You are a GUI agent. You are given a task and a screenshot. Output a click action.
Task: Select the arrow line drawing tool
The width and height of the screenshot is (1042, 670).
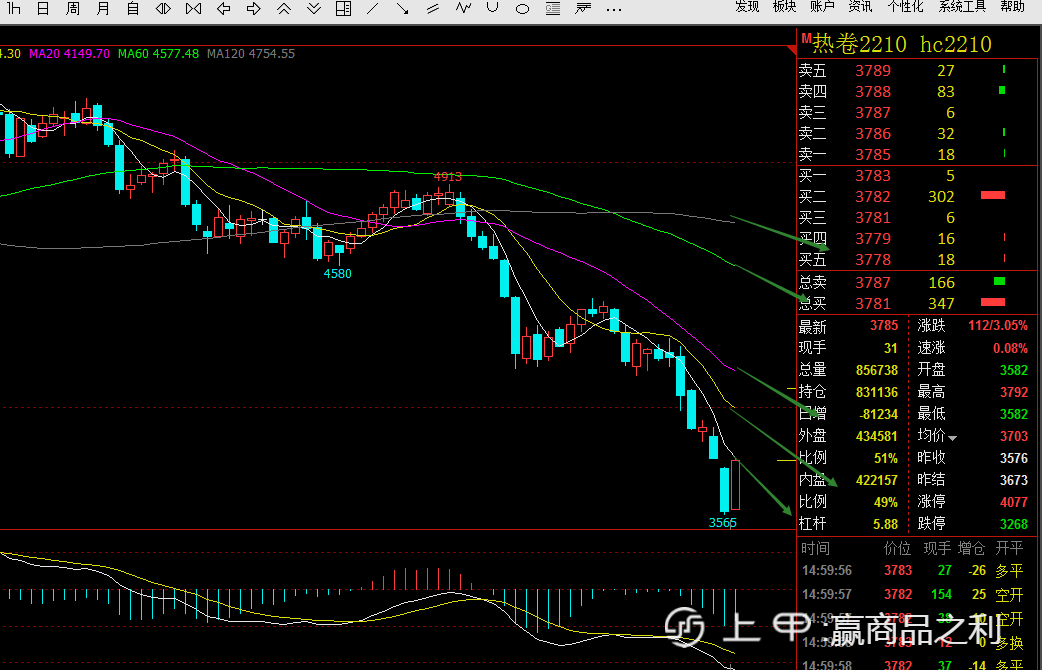point(403,9)
